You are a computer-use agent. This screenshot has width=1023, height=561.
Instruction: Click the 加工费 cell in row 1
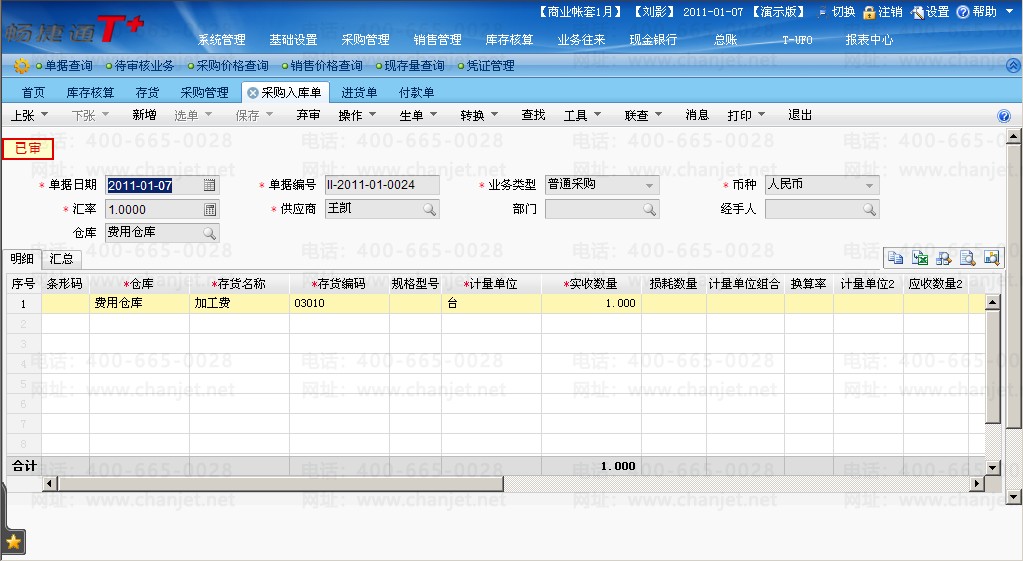tap(239, 303)
